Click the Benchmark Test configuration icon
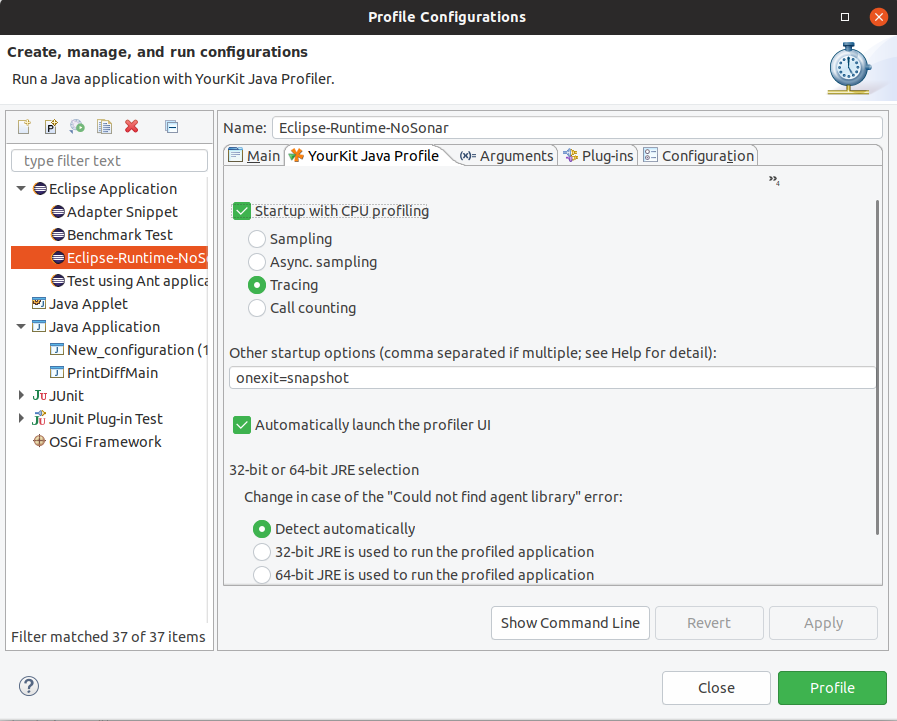 point(58,235)
